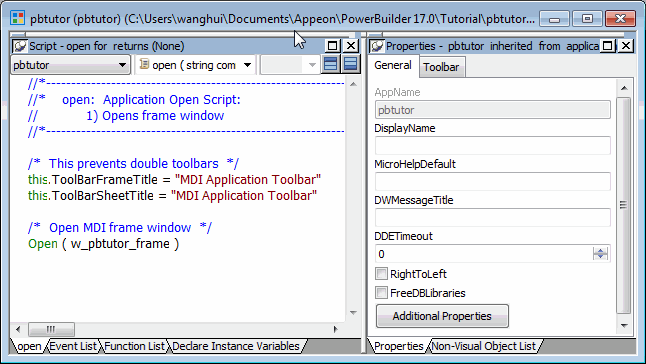Click the Properties scroll down arrow

(x=624, y=325)
